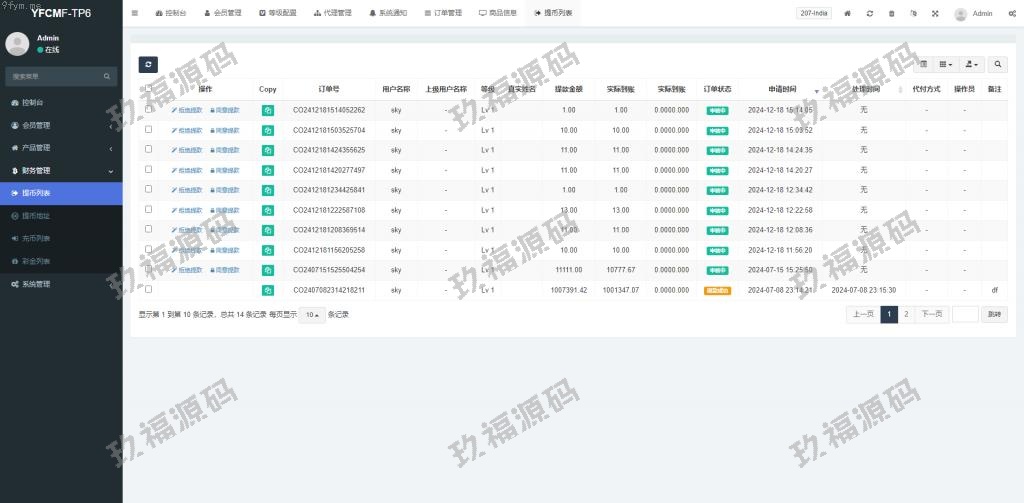Image resolution: width=1024 pixels, height=503 pixels.
Task: Enter fullscreen mode using the expand icon
Action: coord(935,14)
